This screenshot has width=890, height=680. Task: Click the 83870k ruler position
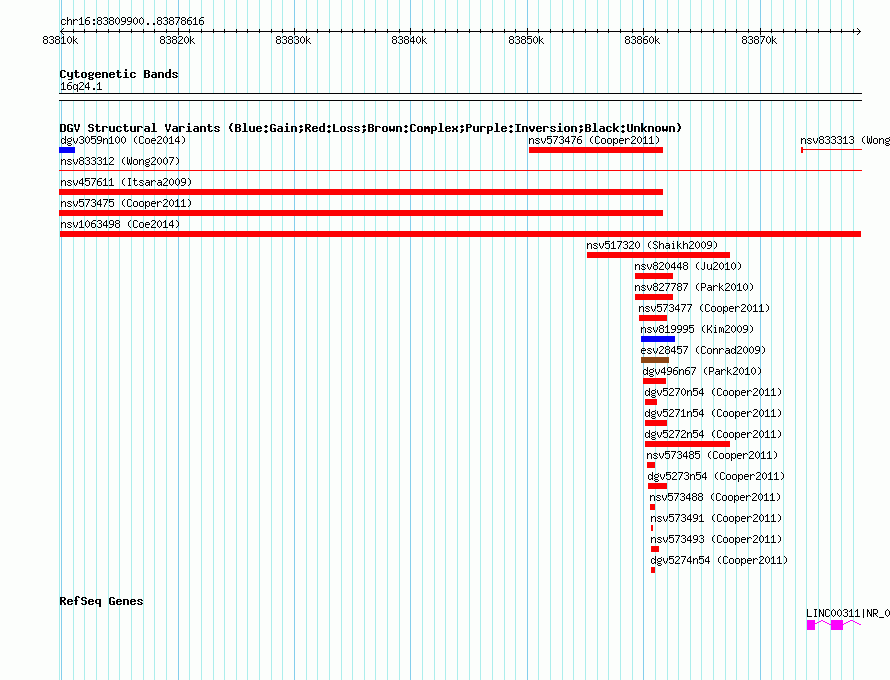coord(759,40)
